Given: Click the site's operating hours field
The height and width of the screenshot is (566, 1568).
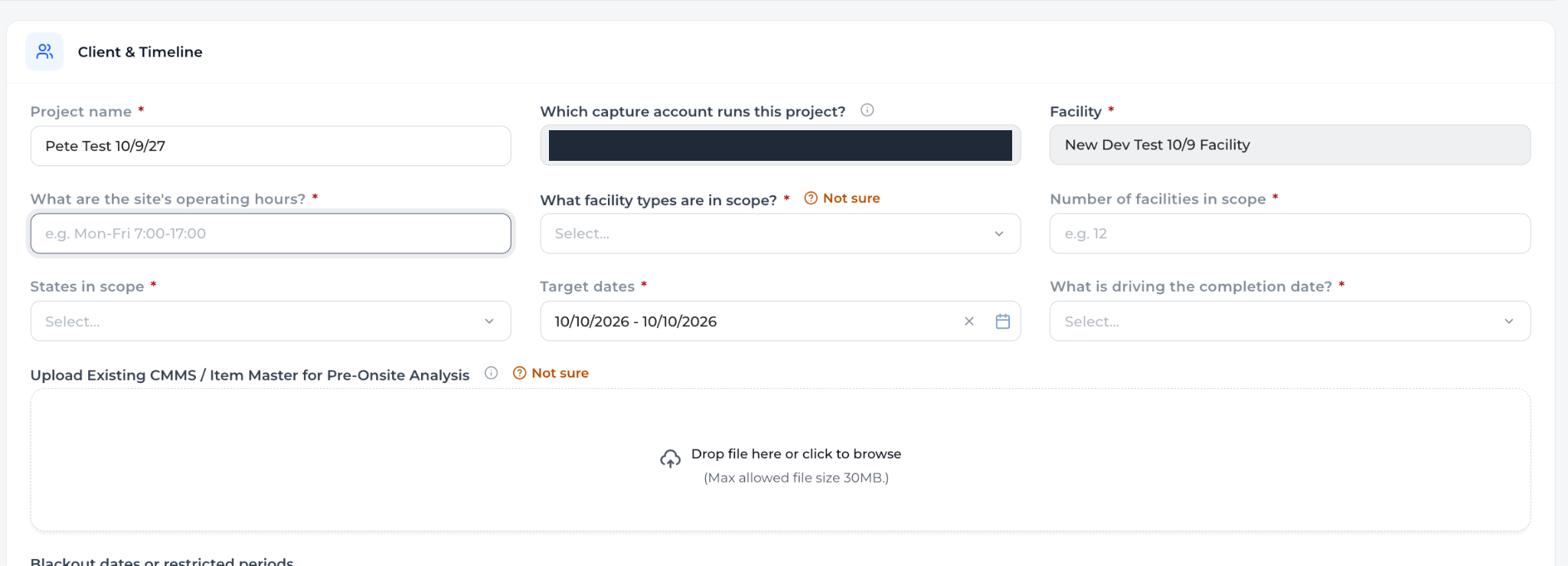Looking at the screenshot, I should pyautogui.click(x=270, y=234).
